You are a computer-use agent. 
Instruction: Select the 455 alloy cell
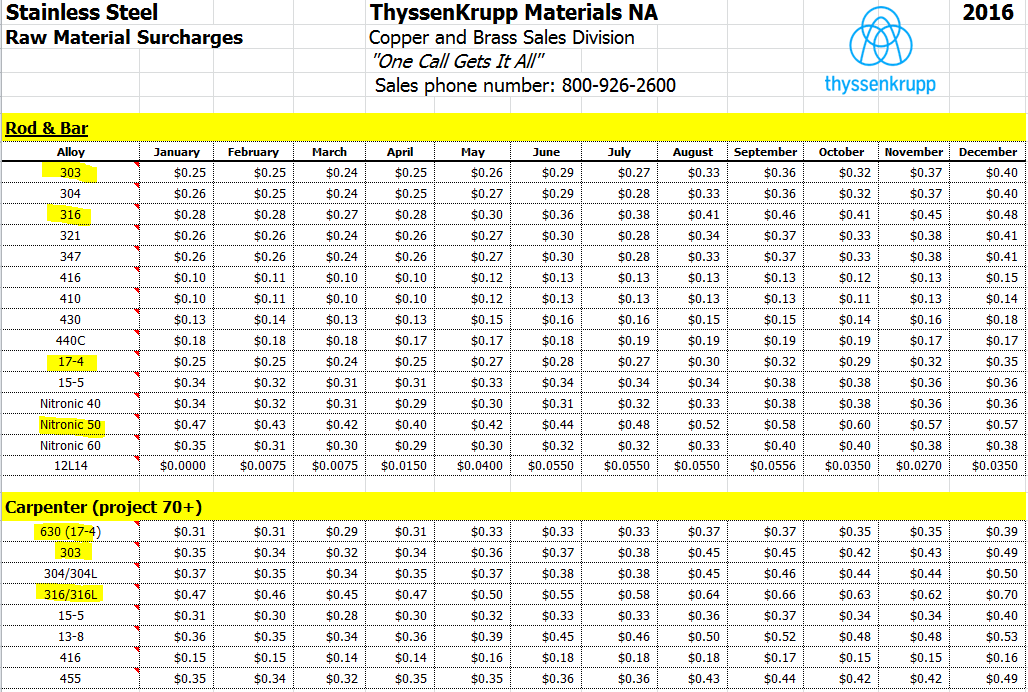pyautogui.click(x=70, y=678)
